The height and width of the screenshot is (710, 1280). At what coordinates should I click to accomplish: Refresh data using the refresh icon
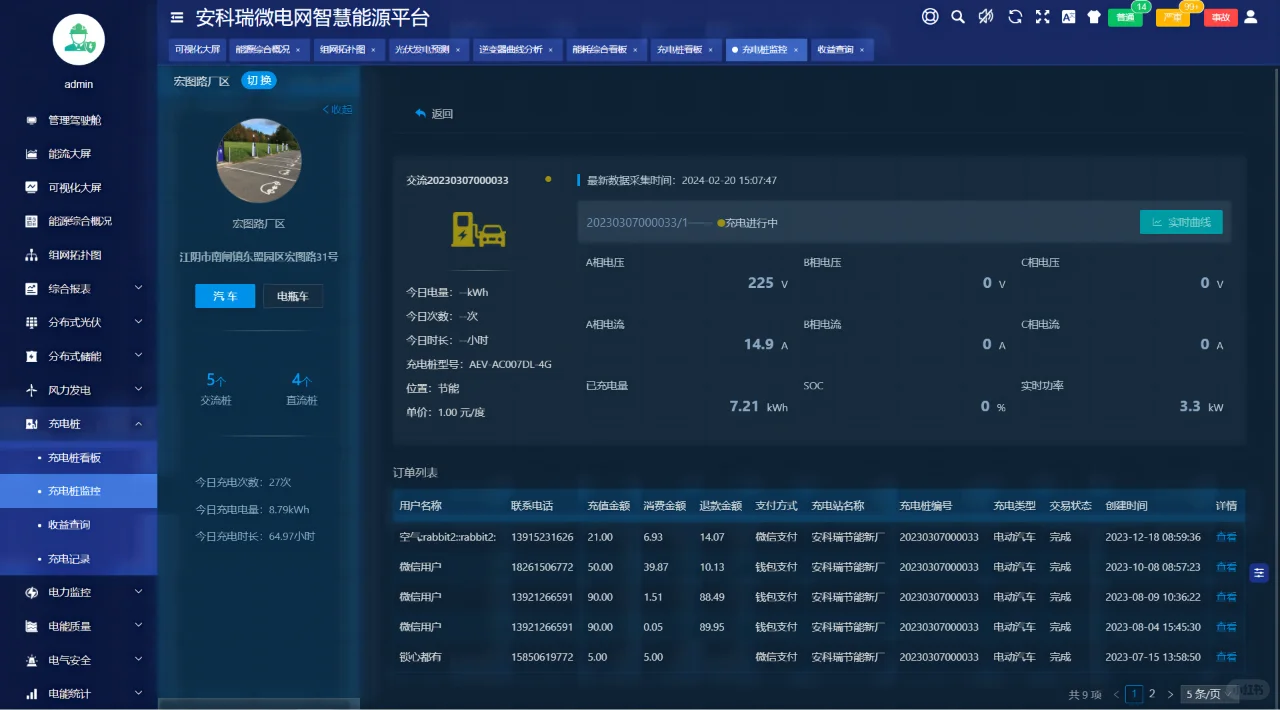pos(1014,17)
